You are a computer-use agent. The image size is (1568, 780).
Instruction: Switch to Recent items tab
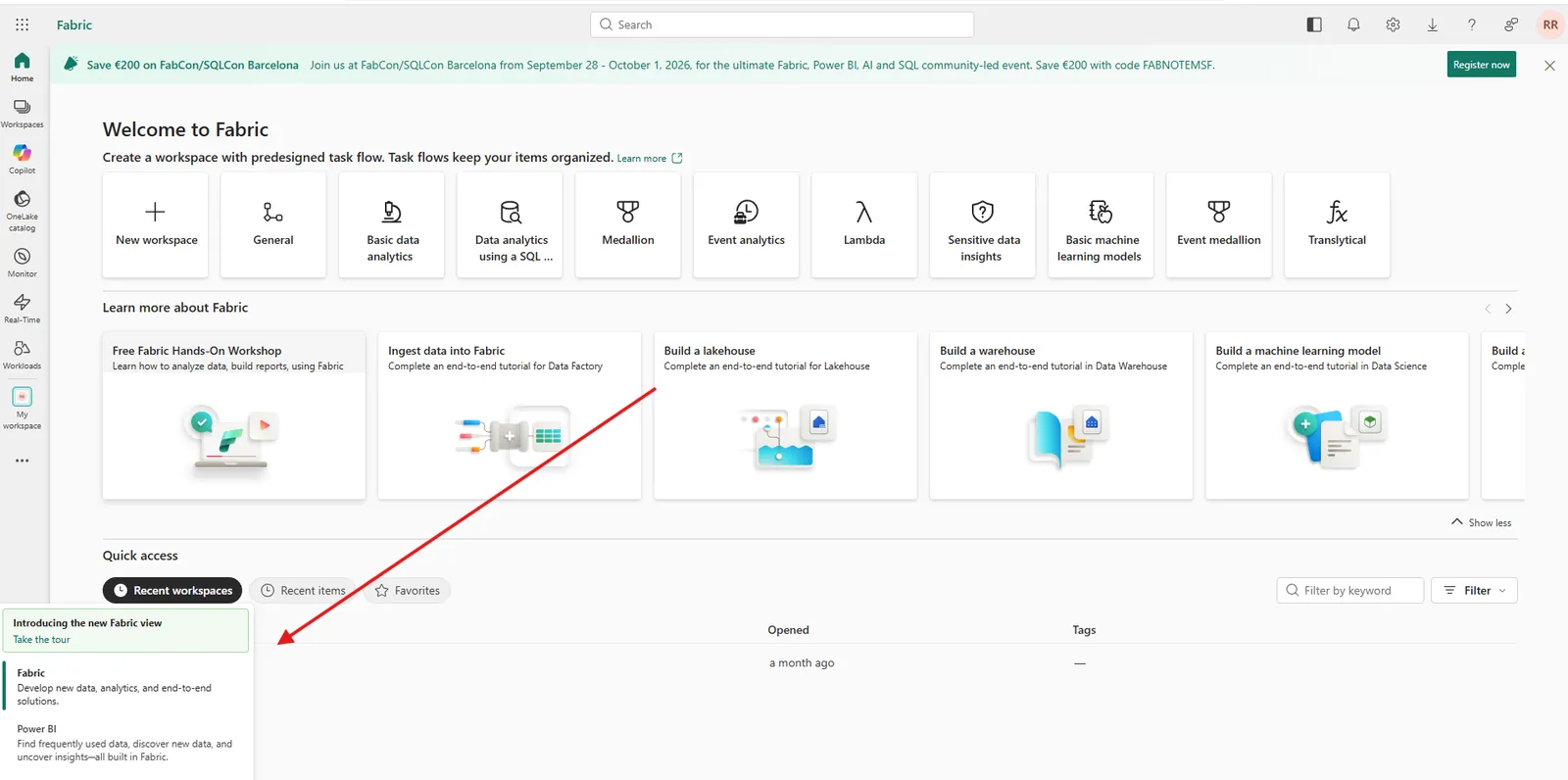tap(304, 590)
